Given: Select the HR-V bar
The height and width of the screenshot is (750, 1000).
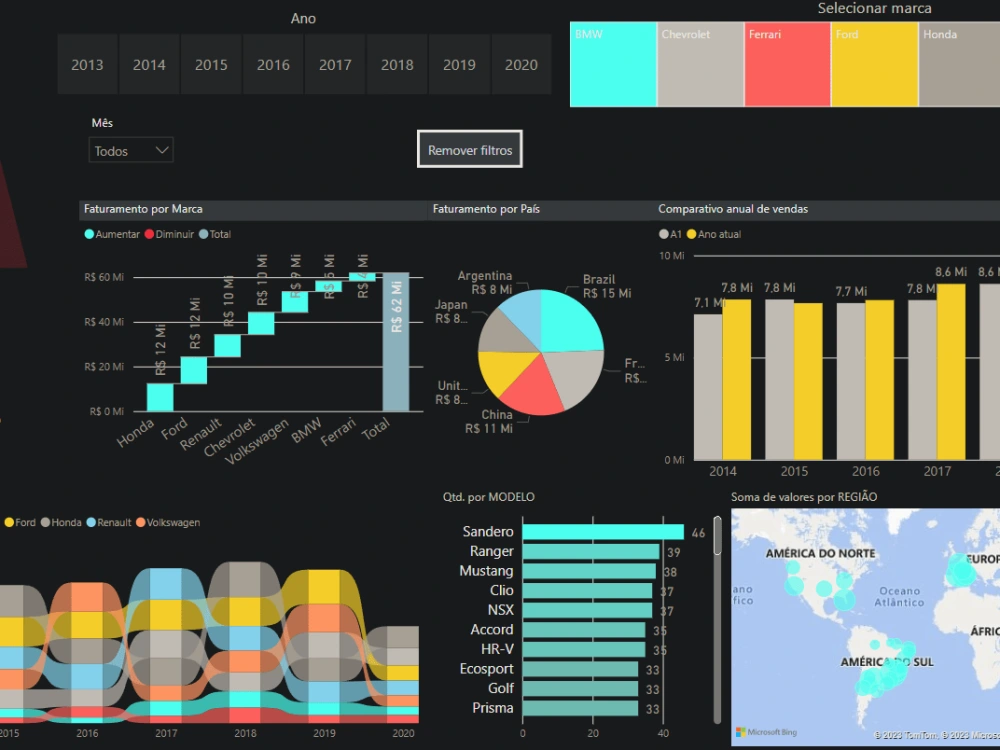Looking at the screenshot, I should coord(584,649).
